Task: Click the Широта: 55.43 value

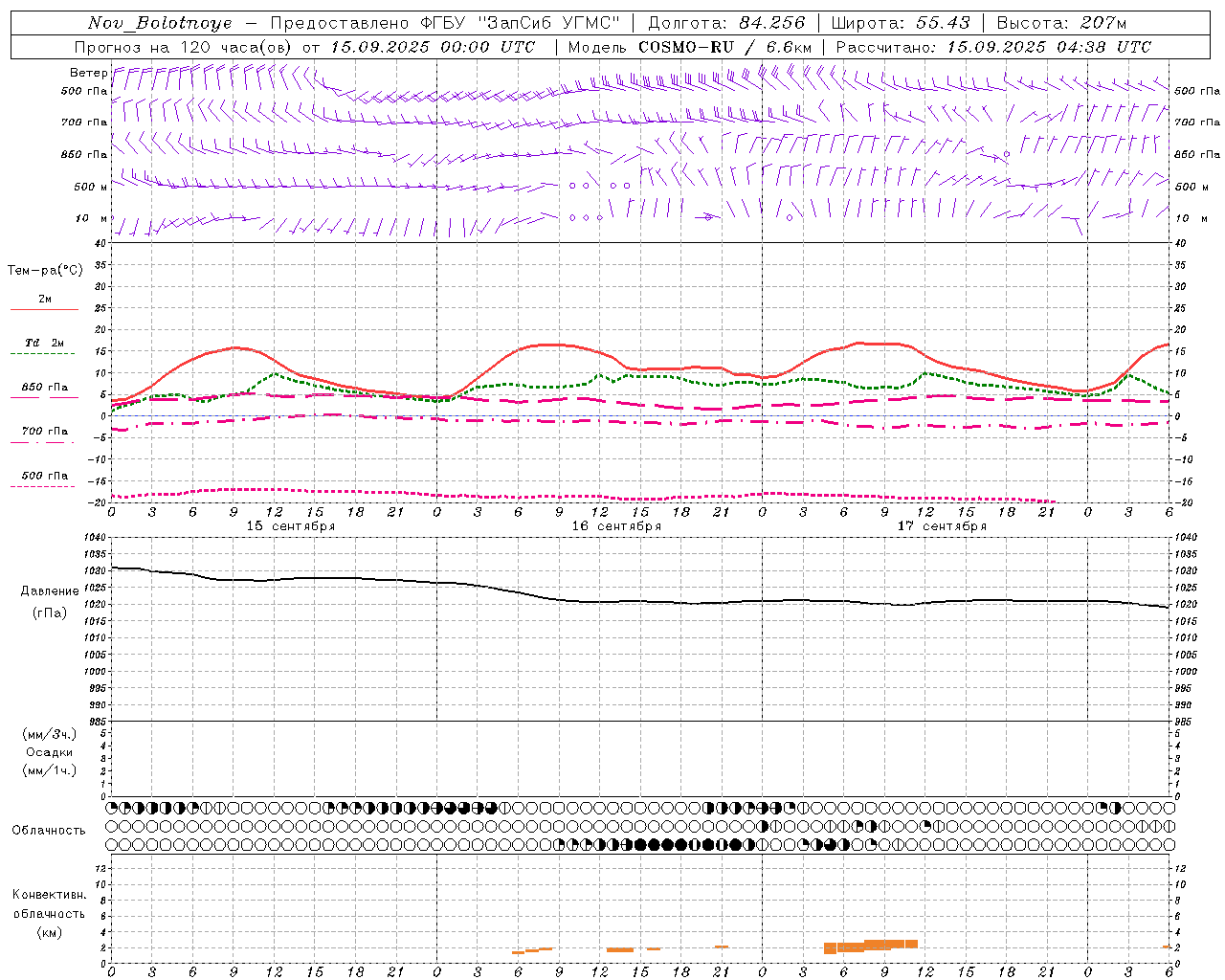Action: point(901,23)
